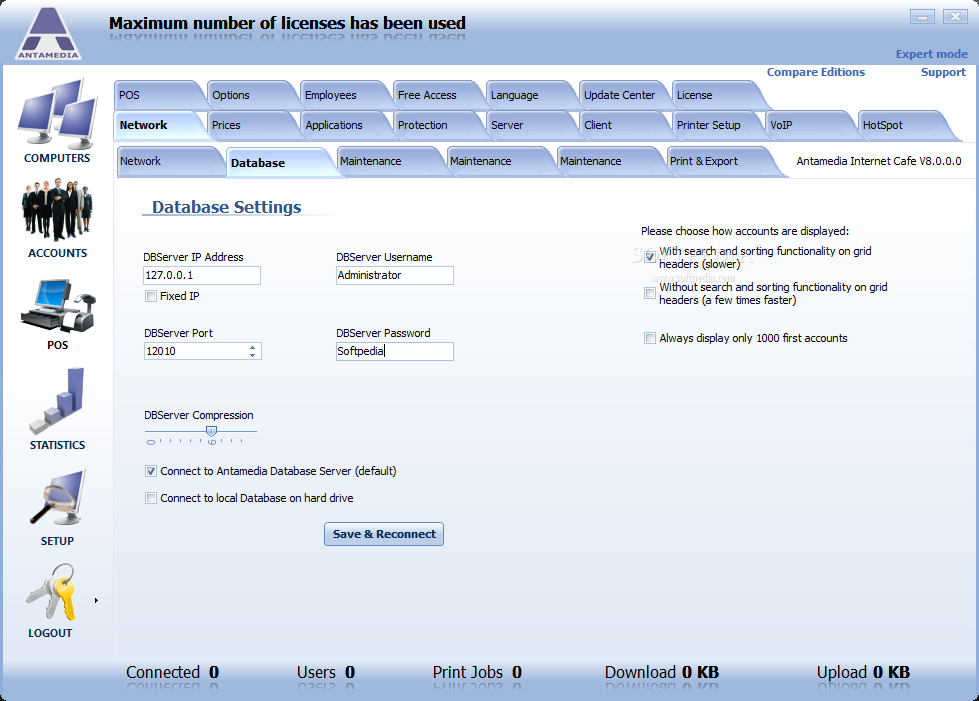This screenshot has height=701, width=979.
Task: Click the DBServer Compression slider handle
Action: [x=212, y=431]
